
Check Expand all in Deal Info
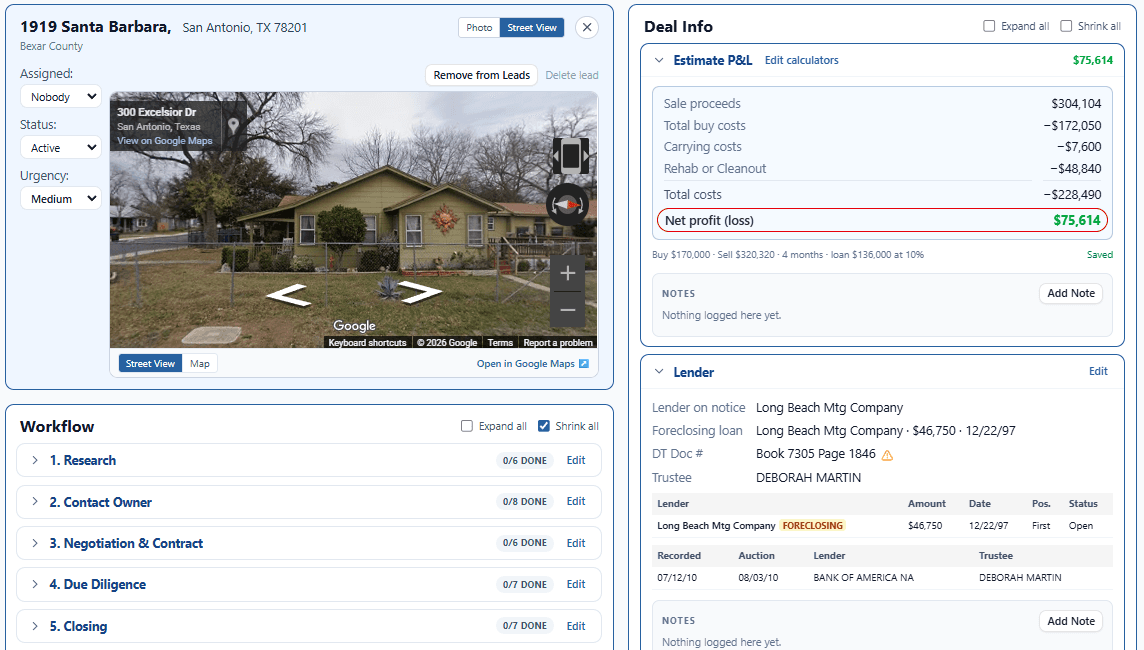pyautogui.click(x=989, y=26)
